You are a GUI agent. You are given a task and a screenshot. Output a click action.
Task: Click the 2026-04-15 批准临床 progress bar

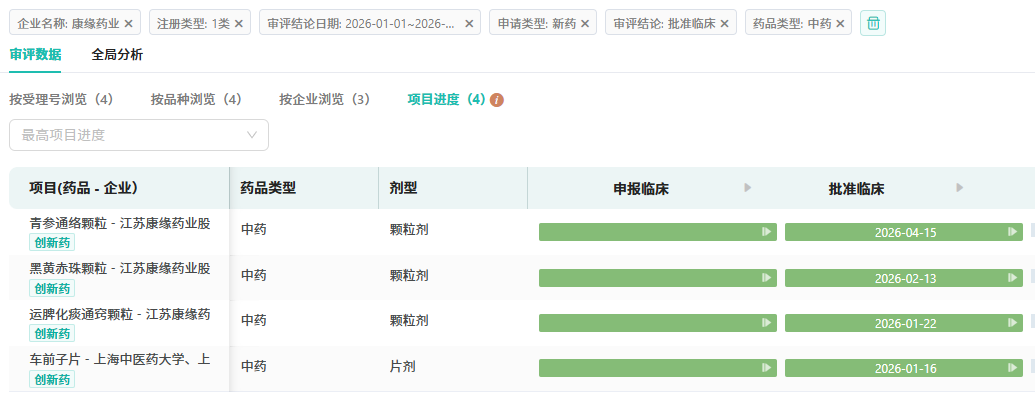click(x=904, y=232)
